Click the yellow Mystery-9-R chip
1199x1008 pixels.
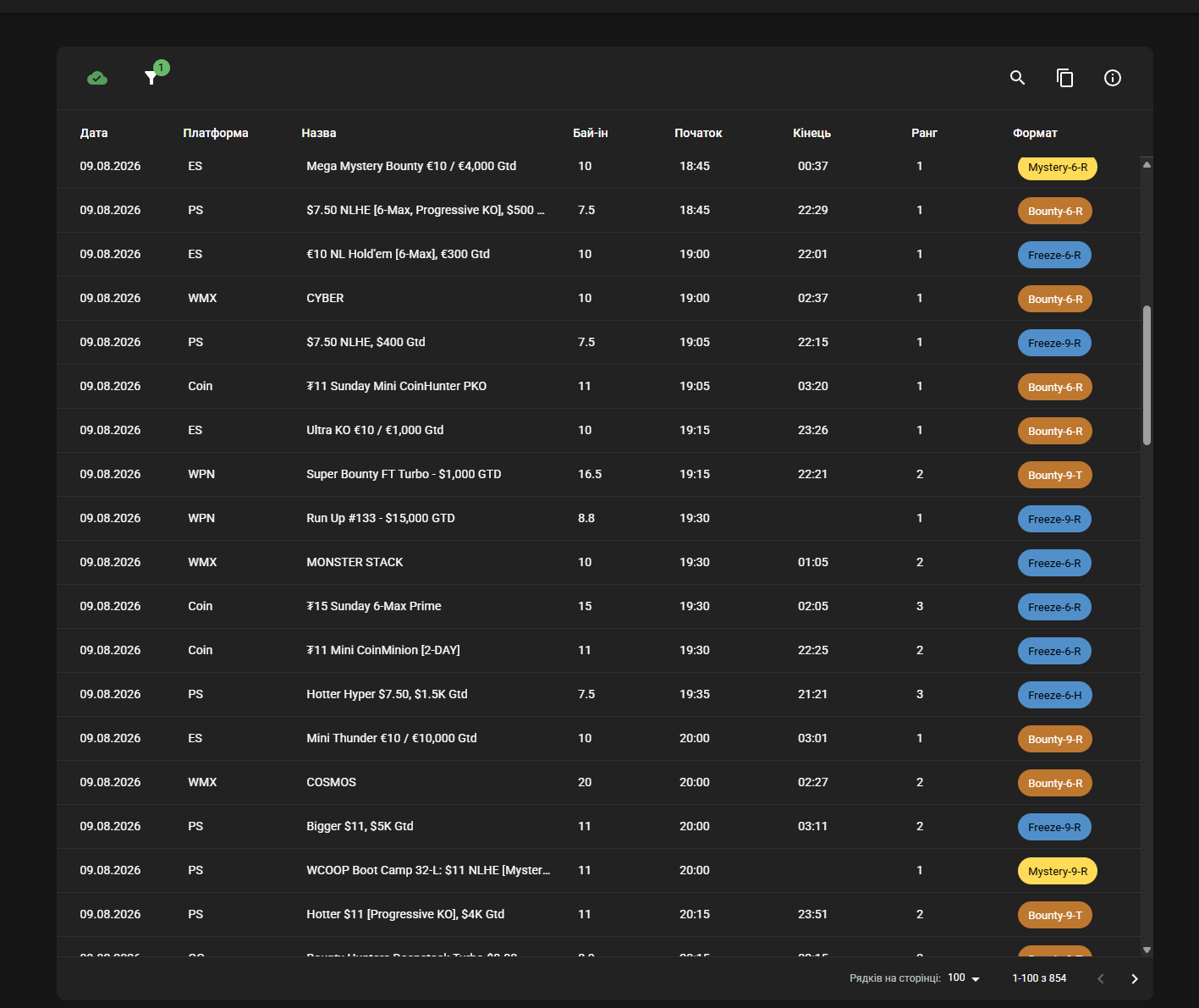pos(1058,871)
